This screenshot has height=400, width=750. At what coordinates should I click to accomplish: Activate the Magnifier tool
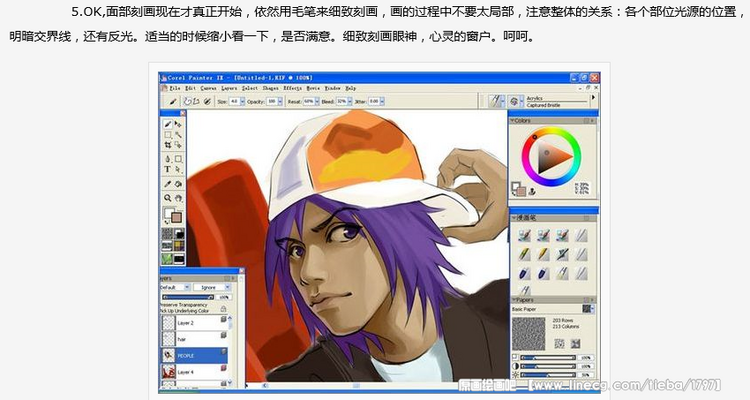pos(168,198)
